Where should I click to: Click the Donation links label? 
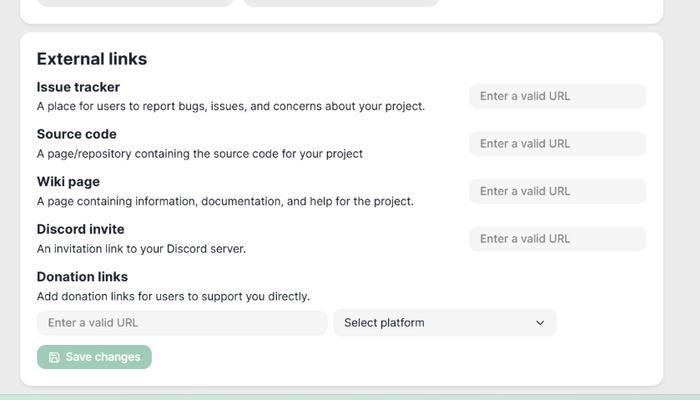coord(82,276)
